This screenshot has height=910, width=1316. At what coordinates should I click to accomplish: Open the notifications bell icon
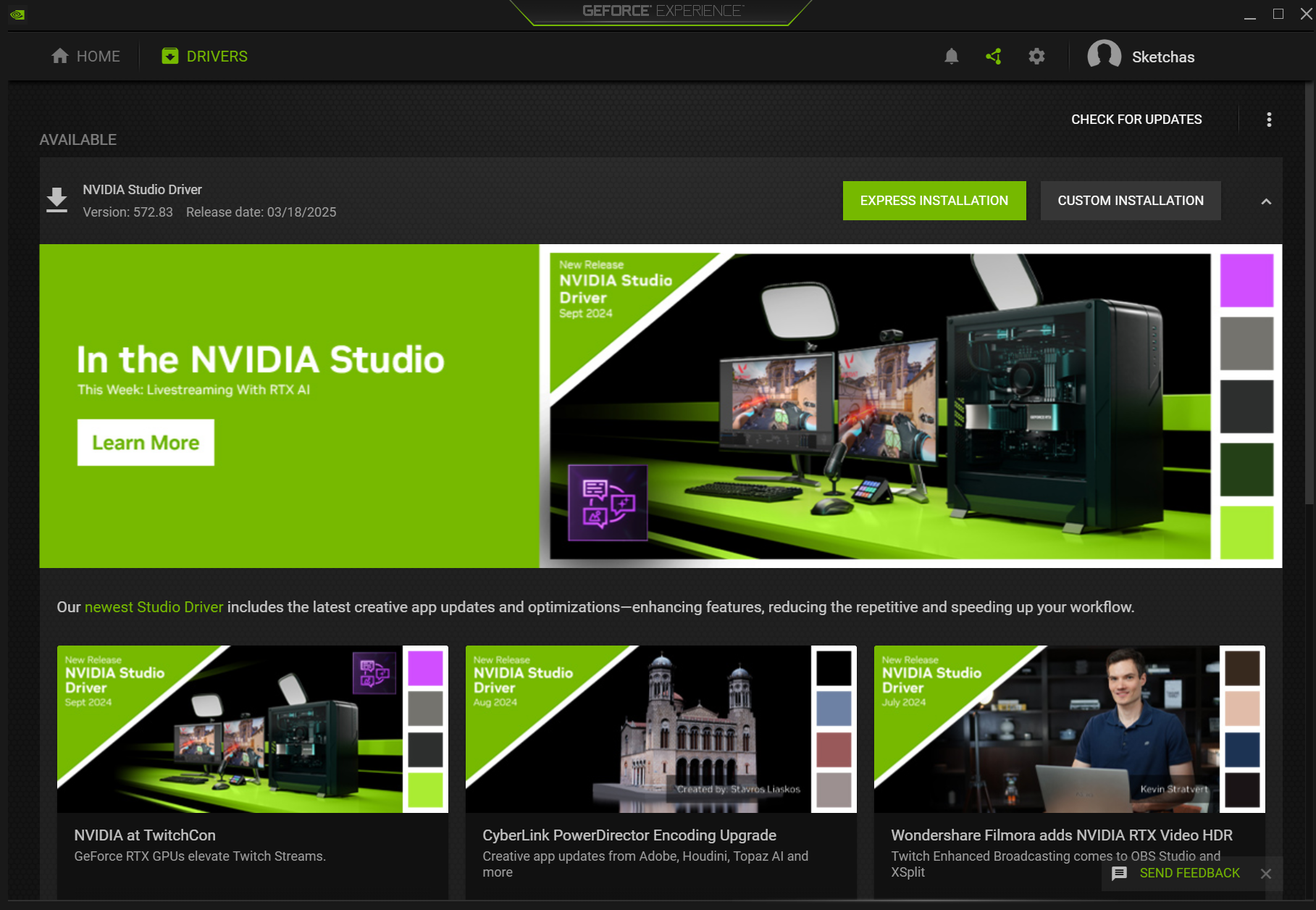951,57
